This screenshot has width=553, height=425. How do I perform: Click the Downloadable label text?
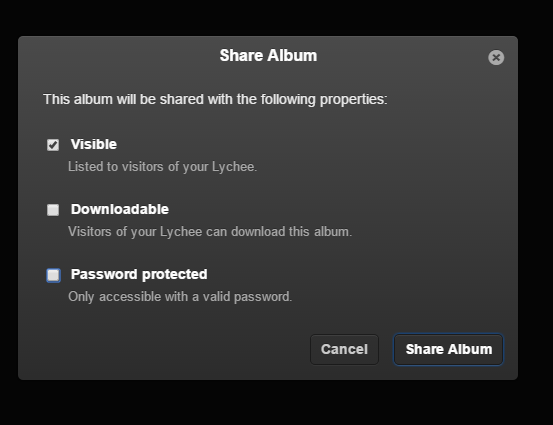[120, 209]
